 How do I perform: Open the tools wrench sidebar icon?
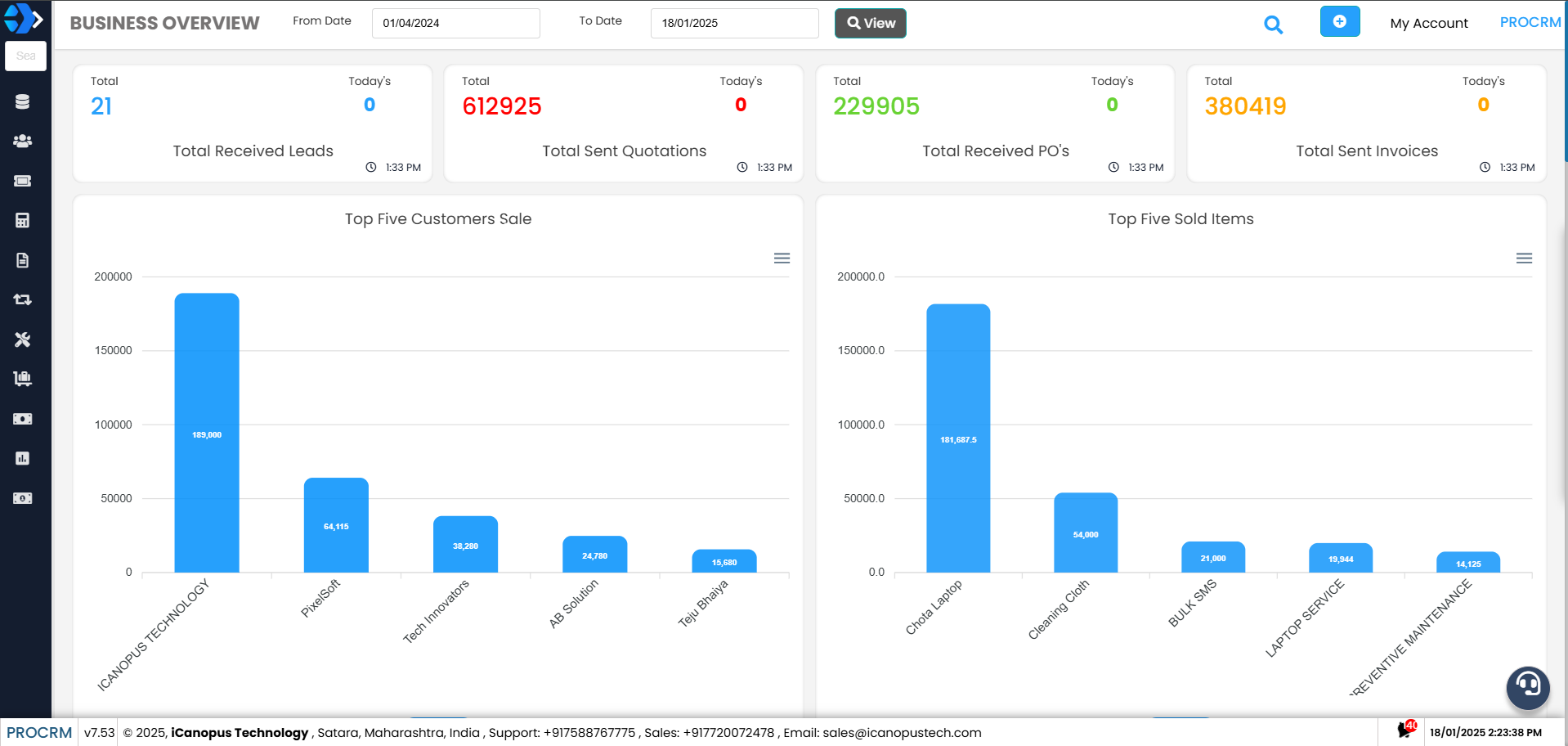22,339
